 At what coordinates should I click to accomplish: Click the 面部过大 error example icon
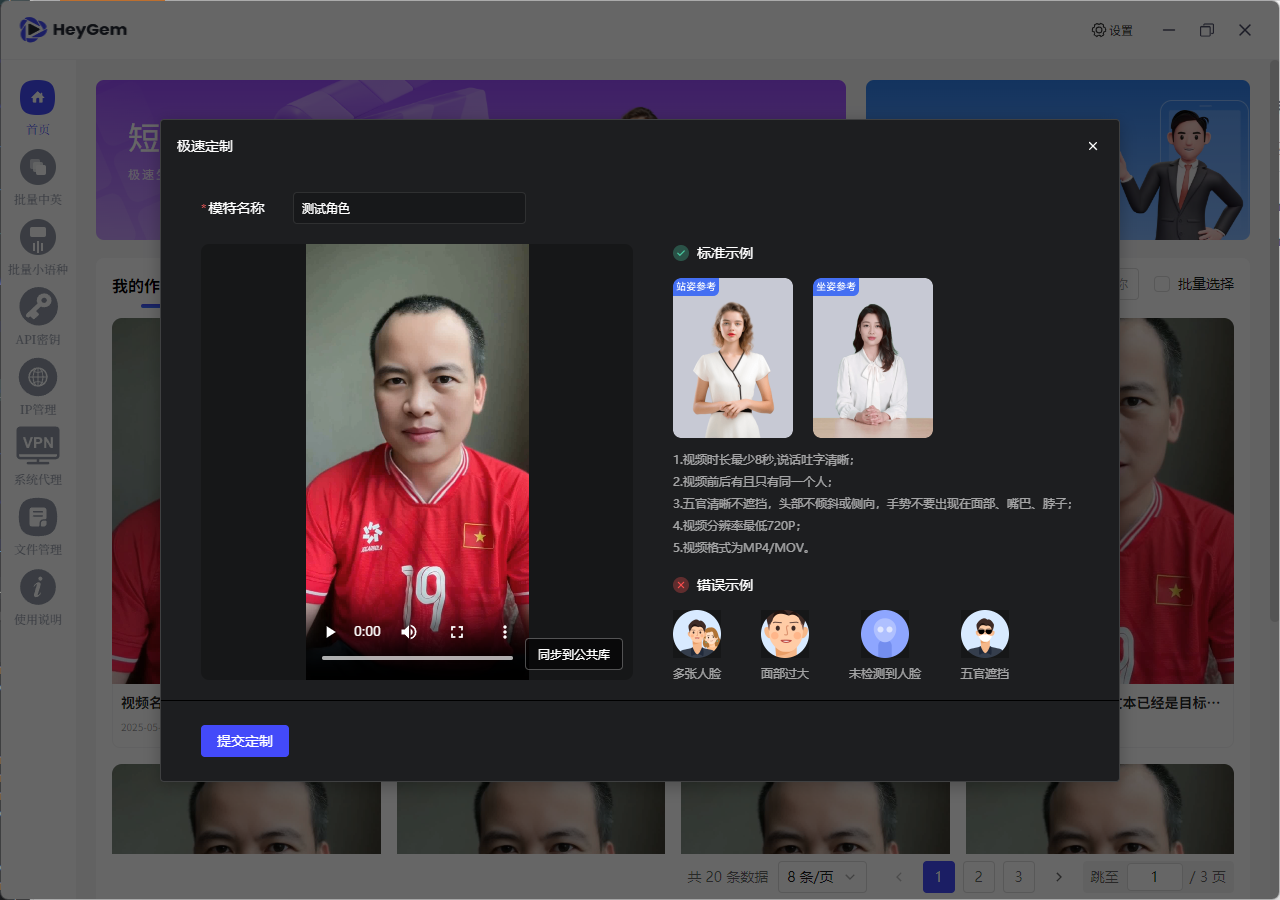[x=785, y=634]
